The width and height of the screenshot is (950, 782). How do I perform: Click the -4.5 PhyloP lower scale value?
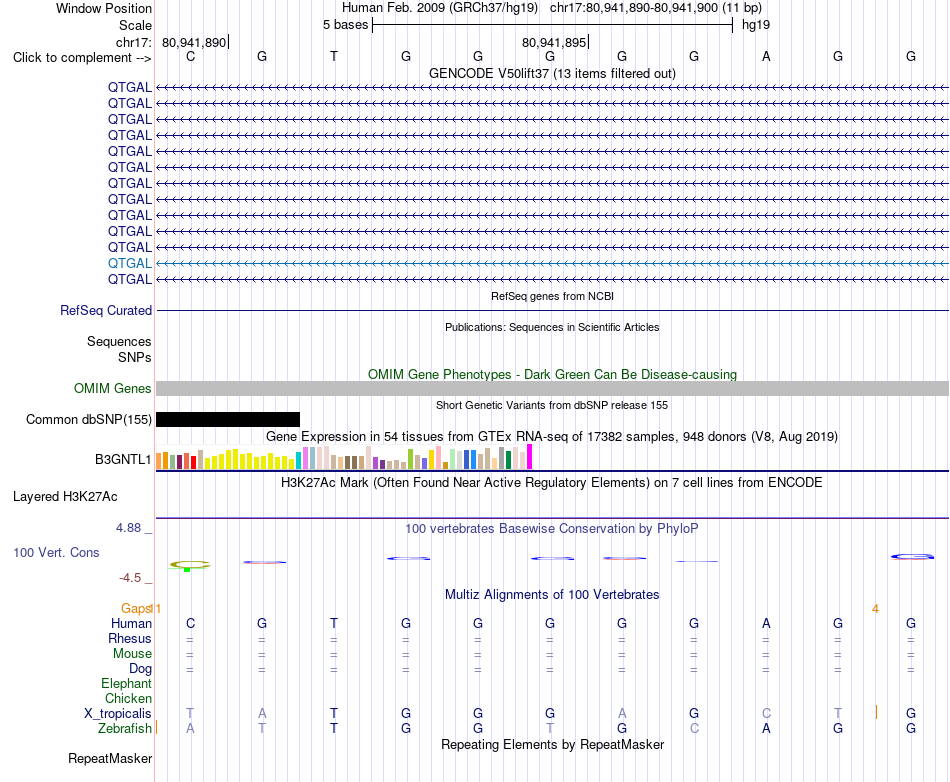(x=130, y=578)
